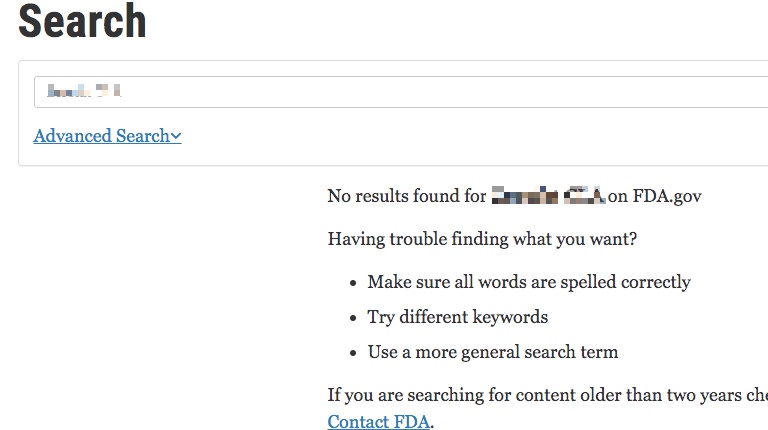
Task: Click the large Search page heading
Action: coord(83,22)
